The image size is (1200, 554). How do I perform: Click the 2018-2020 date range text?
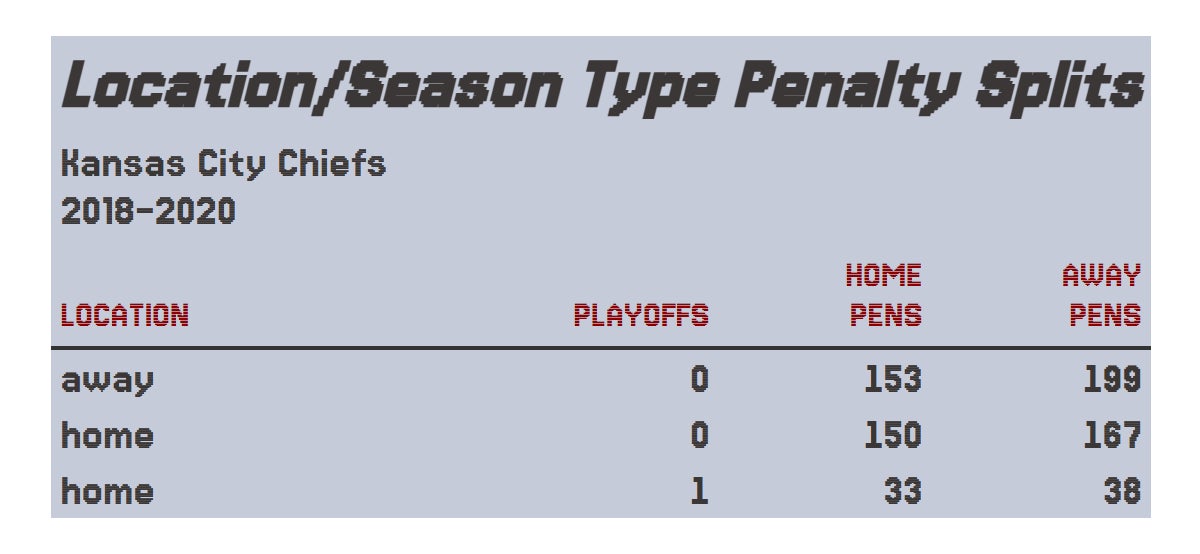coord(148,211)
